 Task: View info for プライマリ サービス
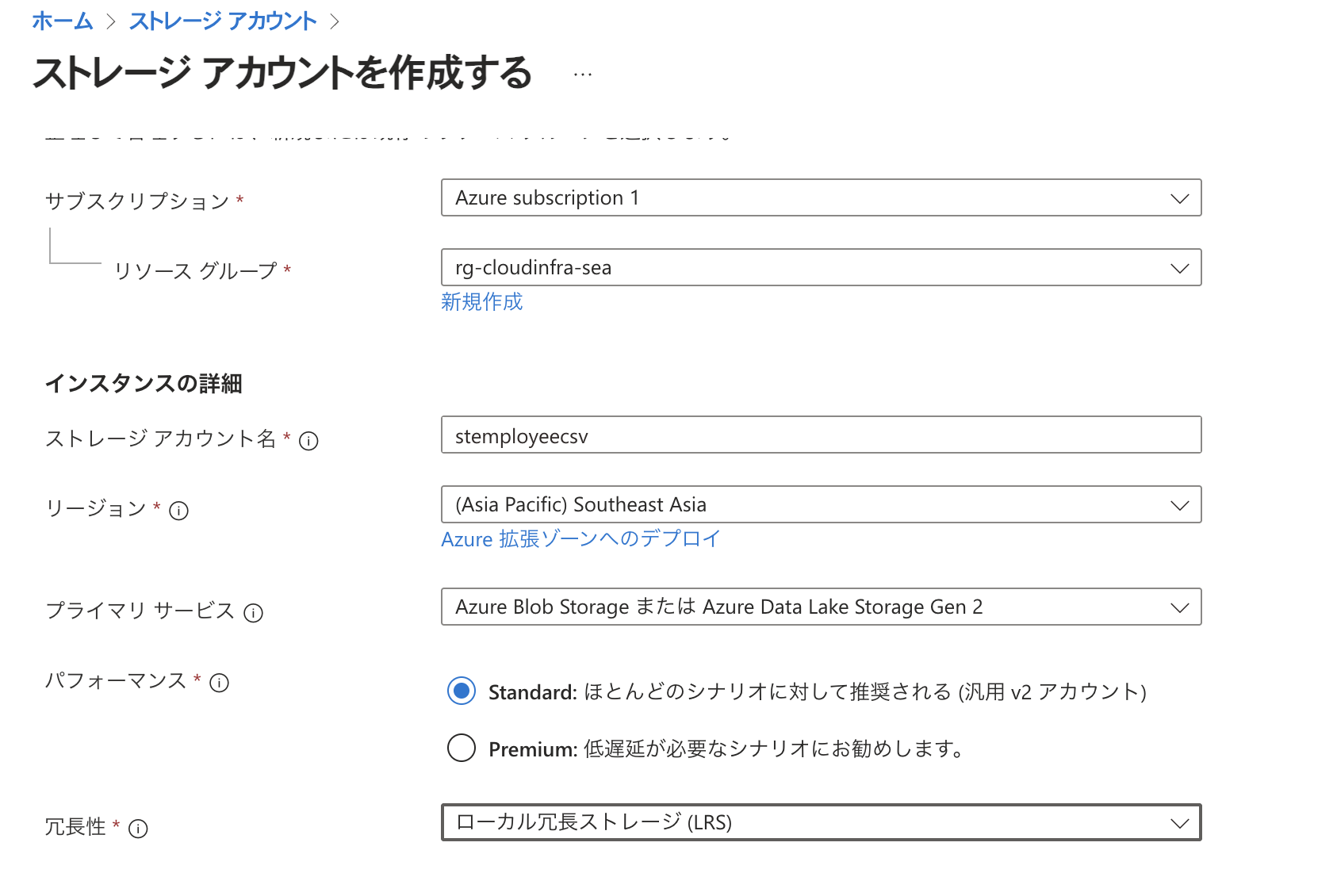pyautogui.click(x=252, y=612)
